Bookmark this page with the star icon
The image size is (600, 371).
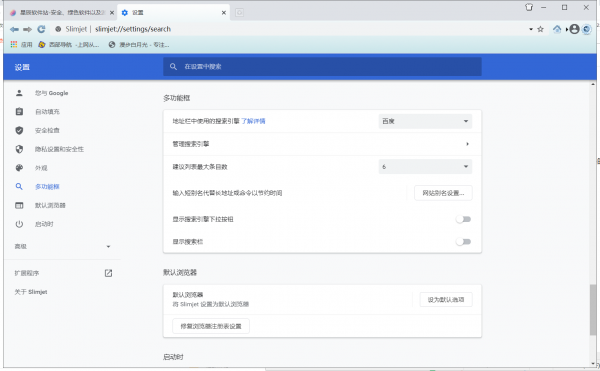(540, 29)
